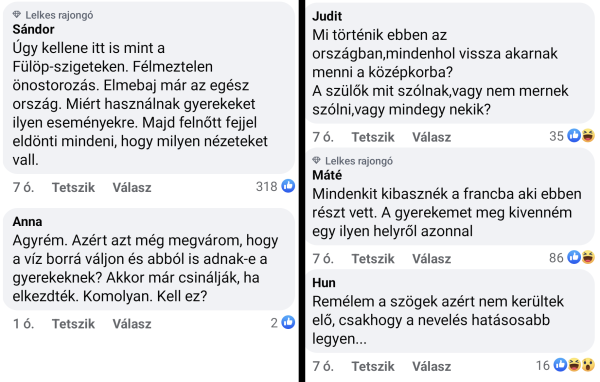The height and width of the screenshot is (382, 600).
Task: Click Válasz under Hun's comment
Action: click(432, 366)
